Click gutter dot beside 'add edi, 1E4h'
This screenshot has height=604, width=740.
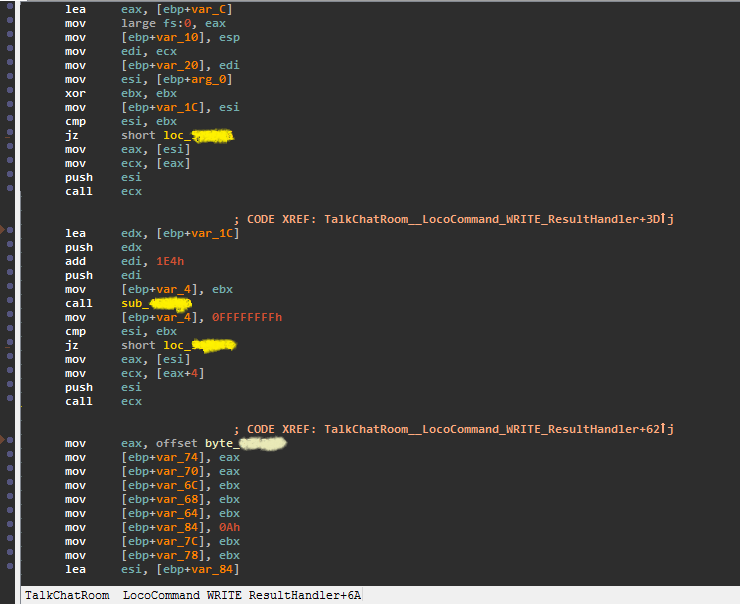10,261
